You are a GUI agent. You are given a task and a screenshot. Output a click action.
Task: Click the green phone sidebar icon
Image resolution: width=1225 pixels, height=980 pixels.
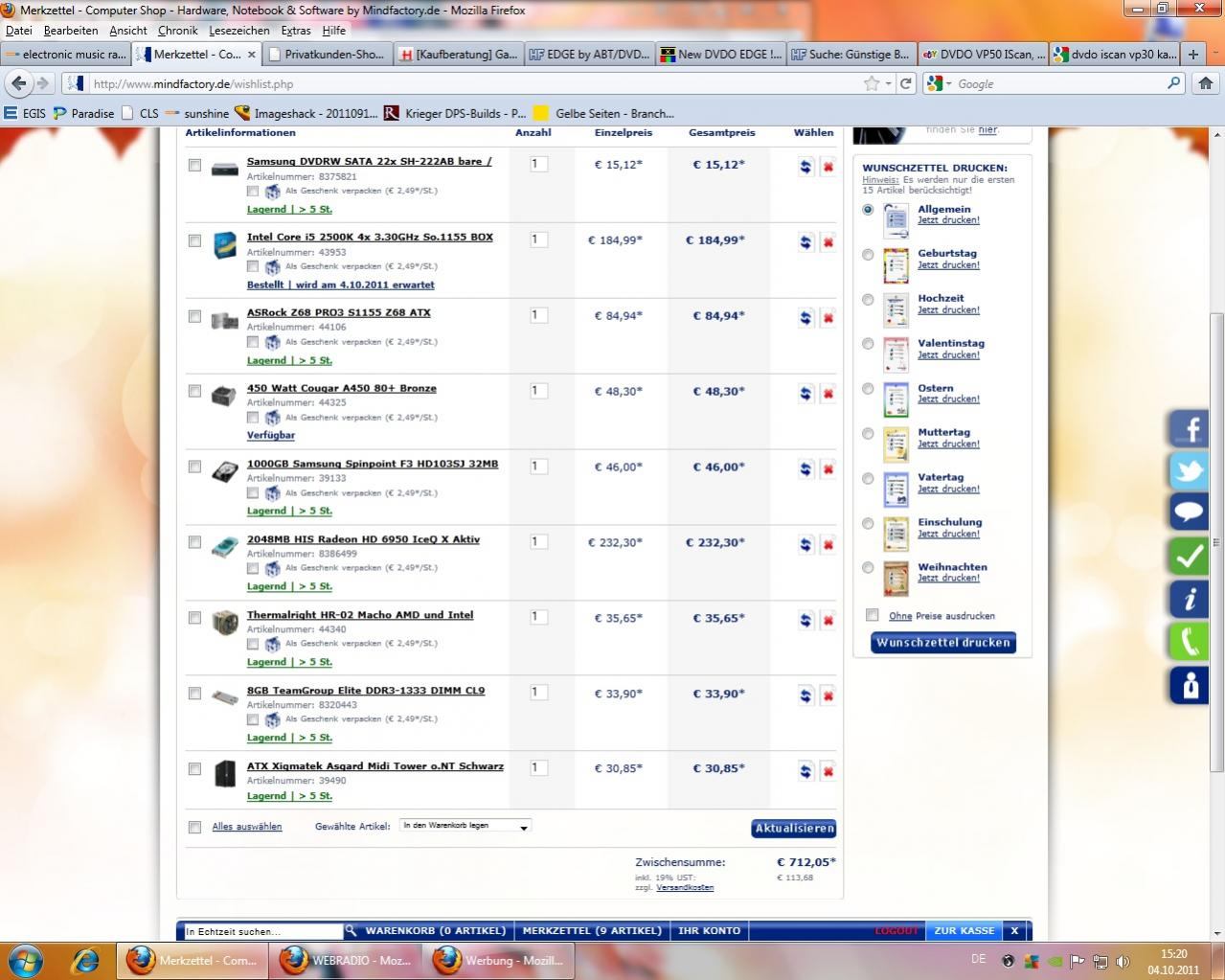pyautogui.click(x=1189, y=641)
